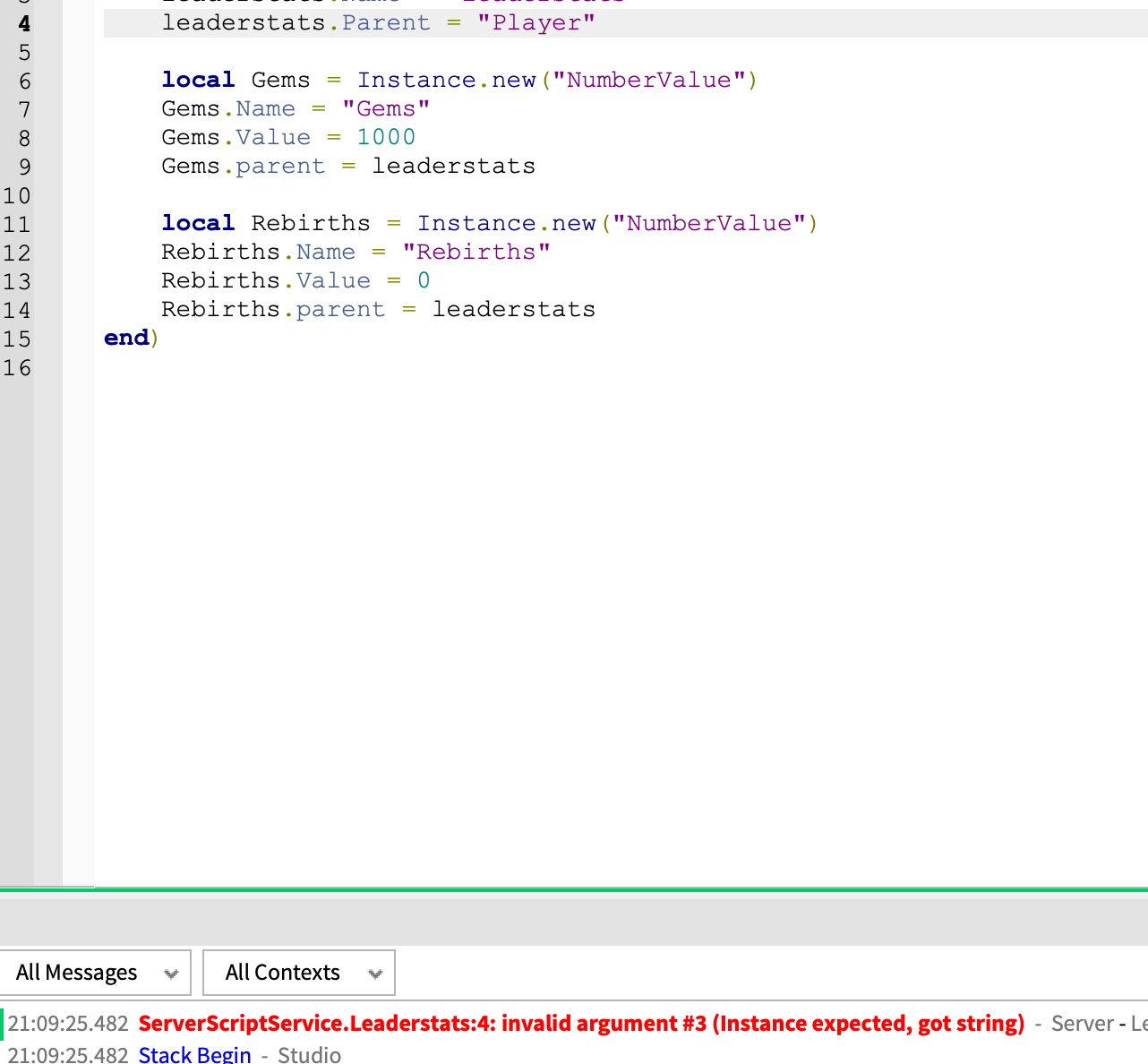The image size is (1148, 1064).
Task: Click the Stack Begin link in output
Action: point(194,1054)
